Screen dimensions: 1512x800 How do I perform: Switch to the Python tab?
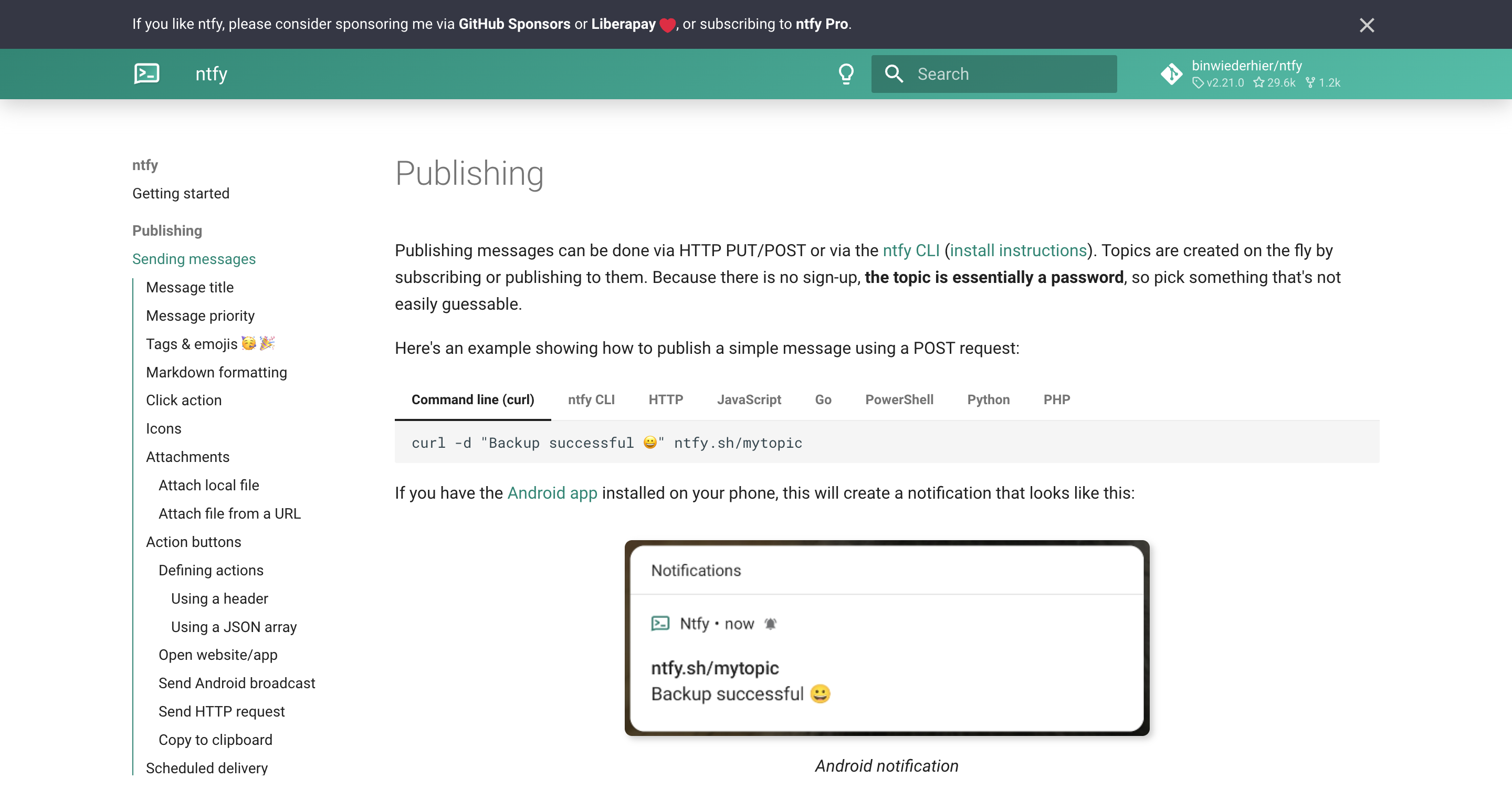(x=989, y=399)
